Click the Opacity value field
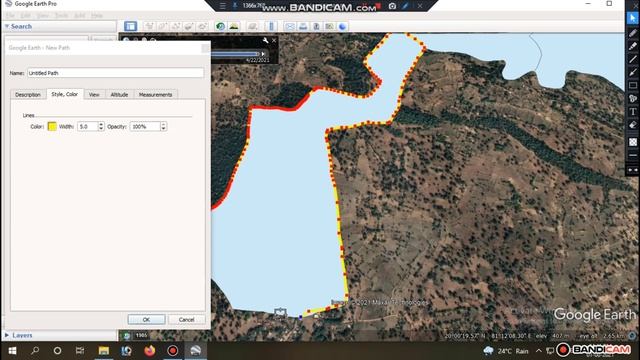This screenshot has width=640, height=360. pos(145,127)
